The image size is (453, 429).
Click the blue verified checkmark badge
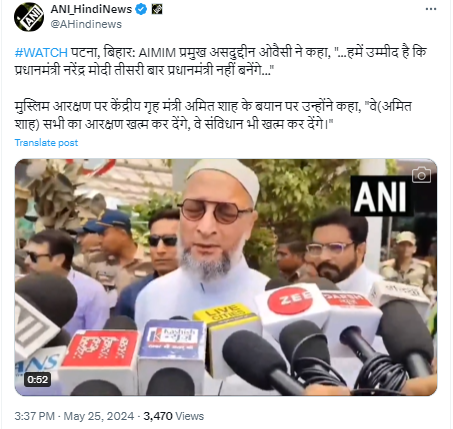[141, 9]
